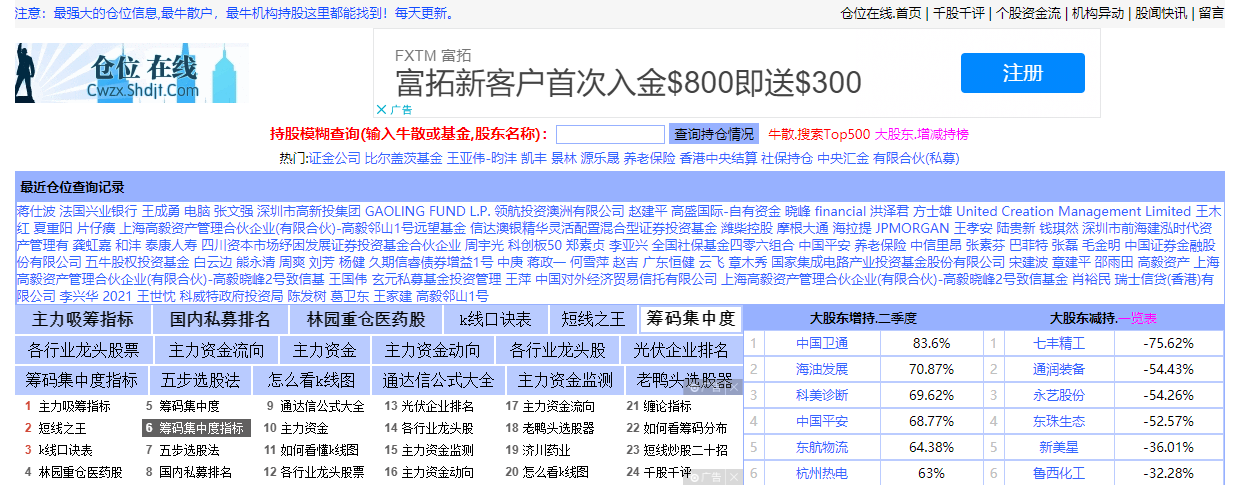
Task: Open the 留言 page from the top navigation
Action: click(x=1211, y=13)
